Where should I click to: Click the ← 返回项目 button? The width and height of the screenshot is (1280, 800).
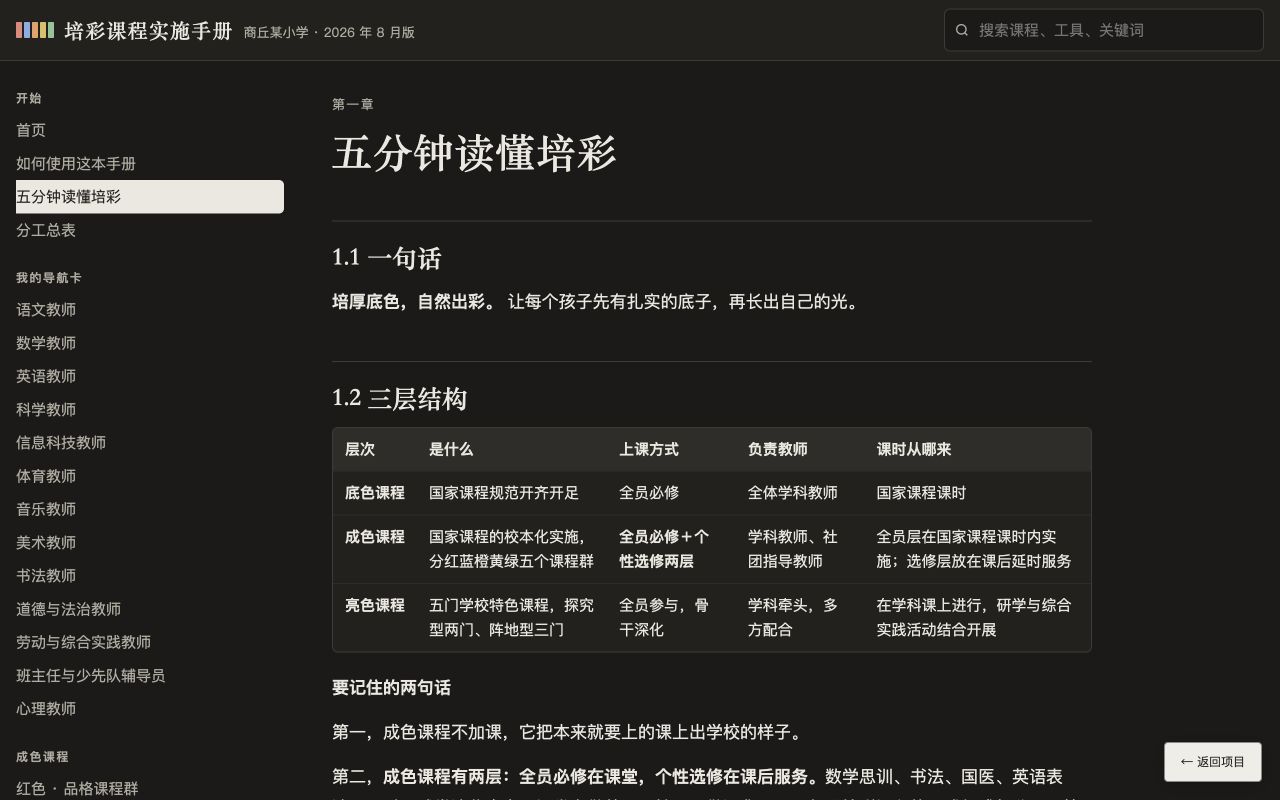[x=1213, y=762]
